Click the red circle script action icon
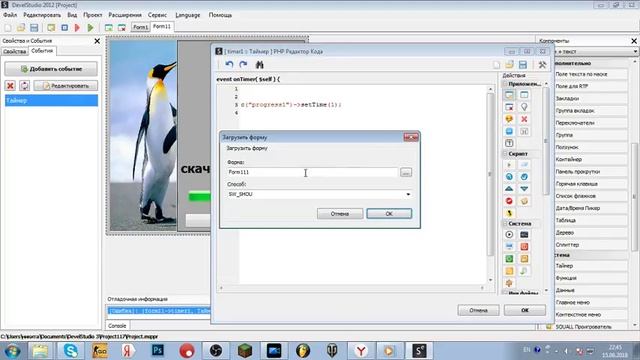This screenshot has width=640, height=360. tap(509, 201)
